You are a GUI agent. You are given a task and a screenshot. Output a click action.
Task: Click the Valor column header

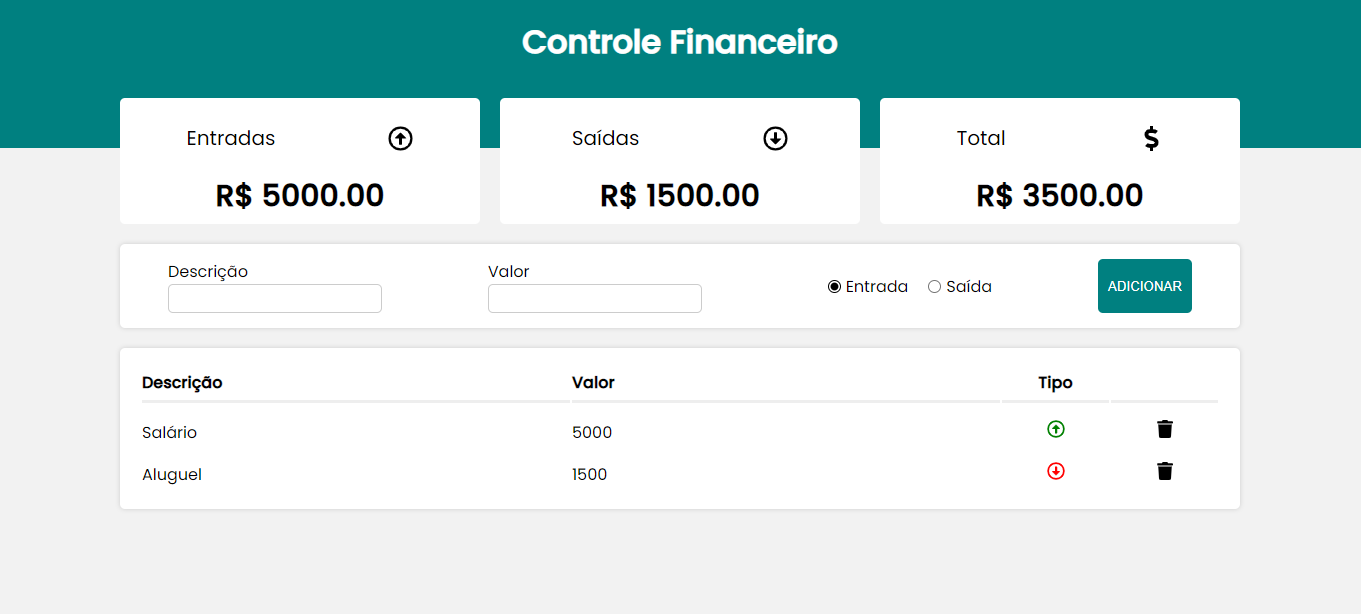[x=593, y=382]
